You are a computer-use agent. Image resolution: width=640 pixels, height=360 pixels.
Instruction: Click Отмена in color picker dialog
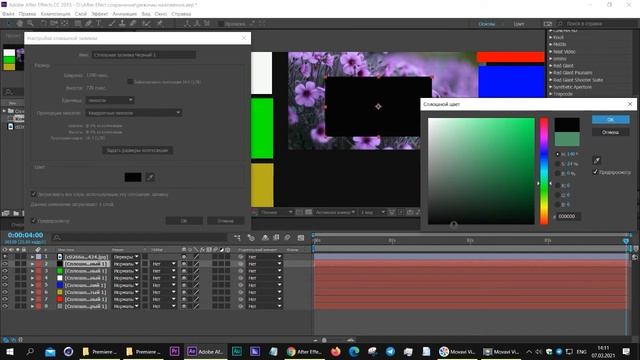(611, 132)
